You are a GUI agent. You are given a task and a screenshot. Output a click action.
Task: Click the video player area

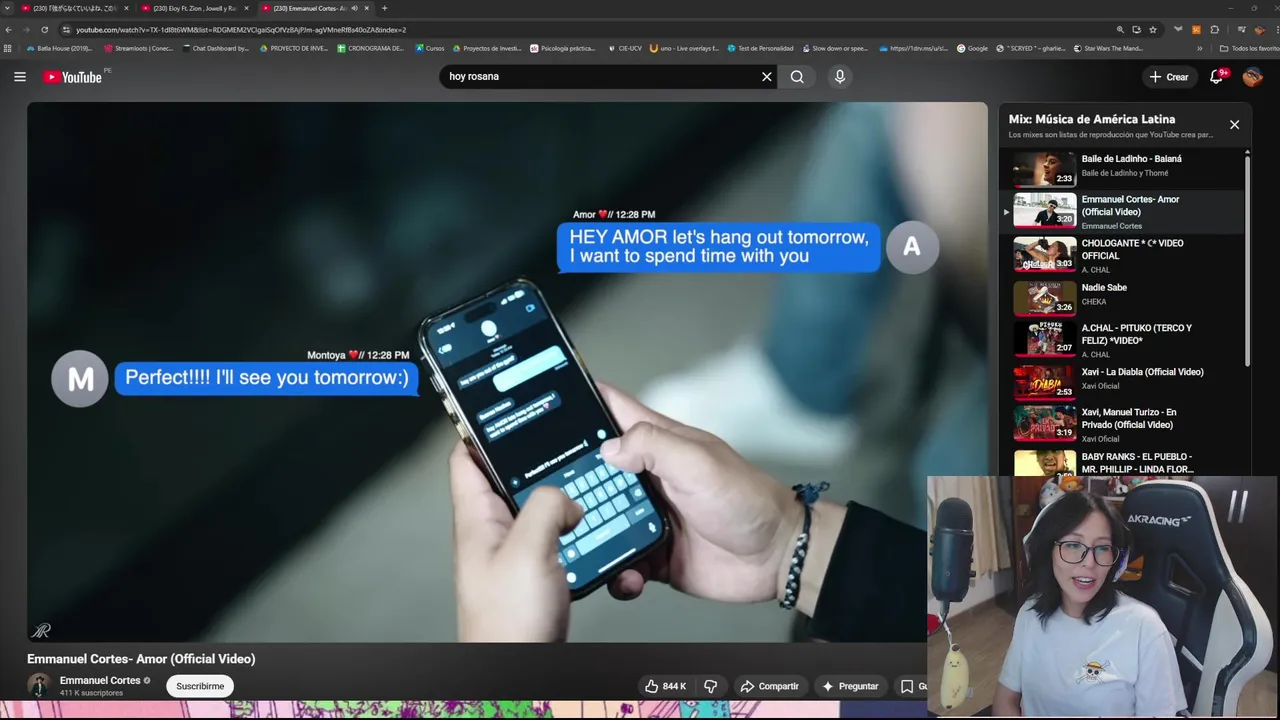pyautogui.click(x=507, y=372)
